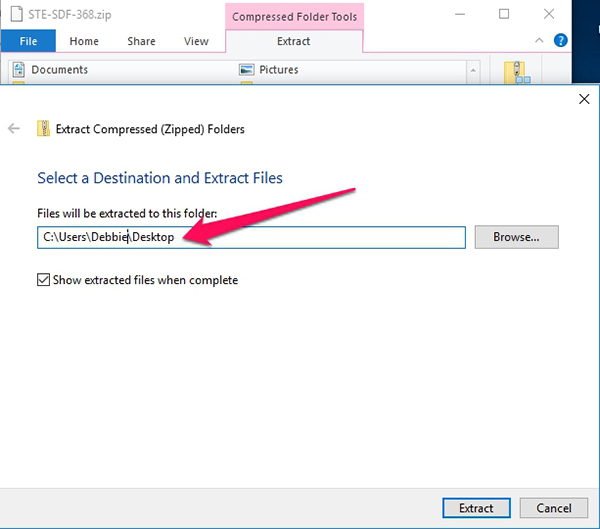
Task: Click the back arrow in the wizard
Action: point(14,128)
